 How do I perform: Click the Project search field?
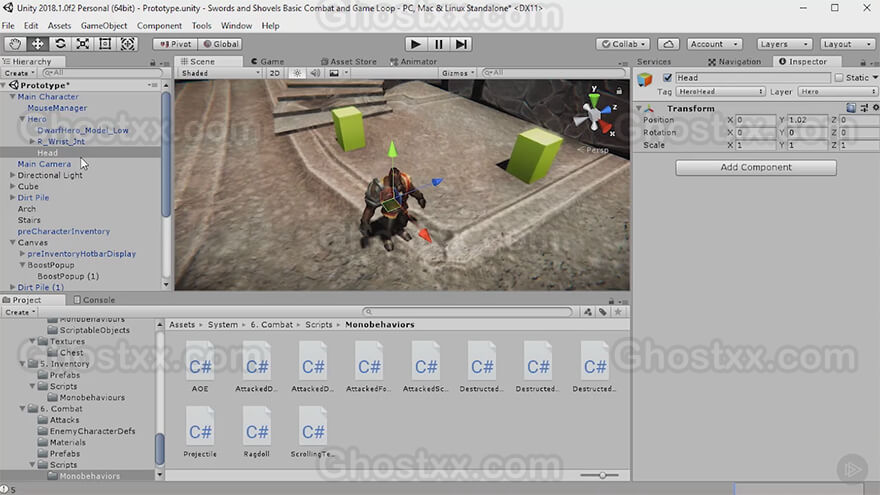coord(468,311)
